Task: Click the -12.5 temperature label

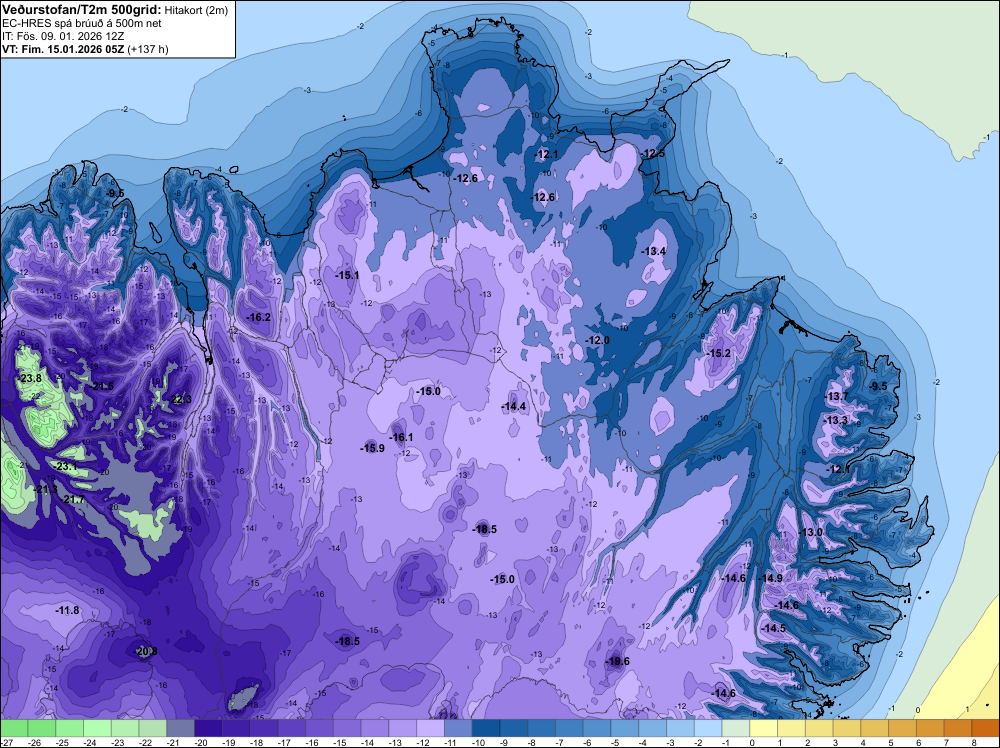Action: click(653, 153)
